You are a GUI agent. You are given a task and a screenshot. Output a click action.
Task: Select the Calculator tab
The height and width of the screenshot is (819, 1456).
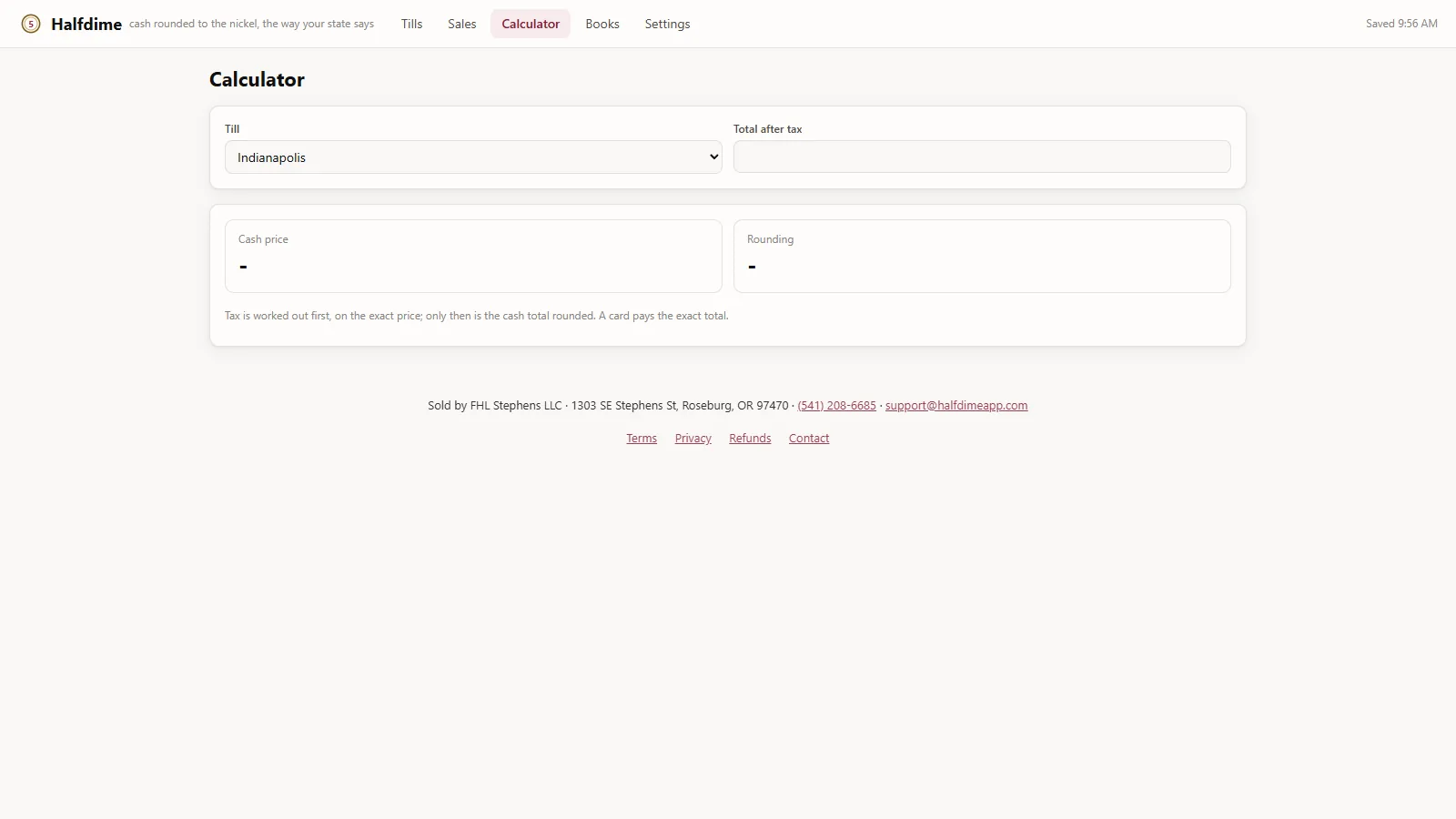(531, 24)
